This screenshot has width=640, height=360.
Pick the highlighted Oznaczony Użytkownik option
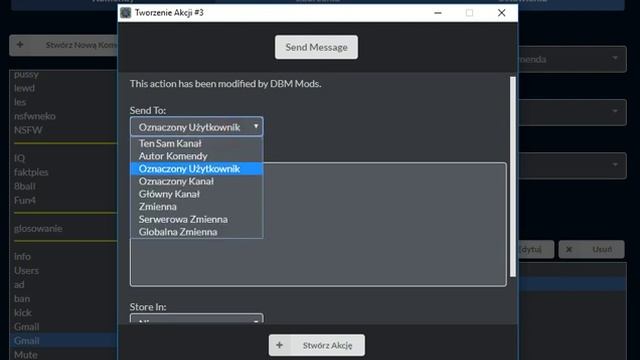(196, 169)
